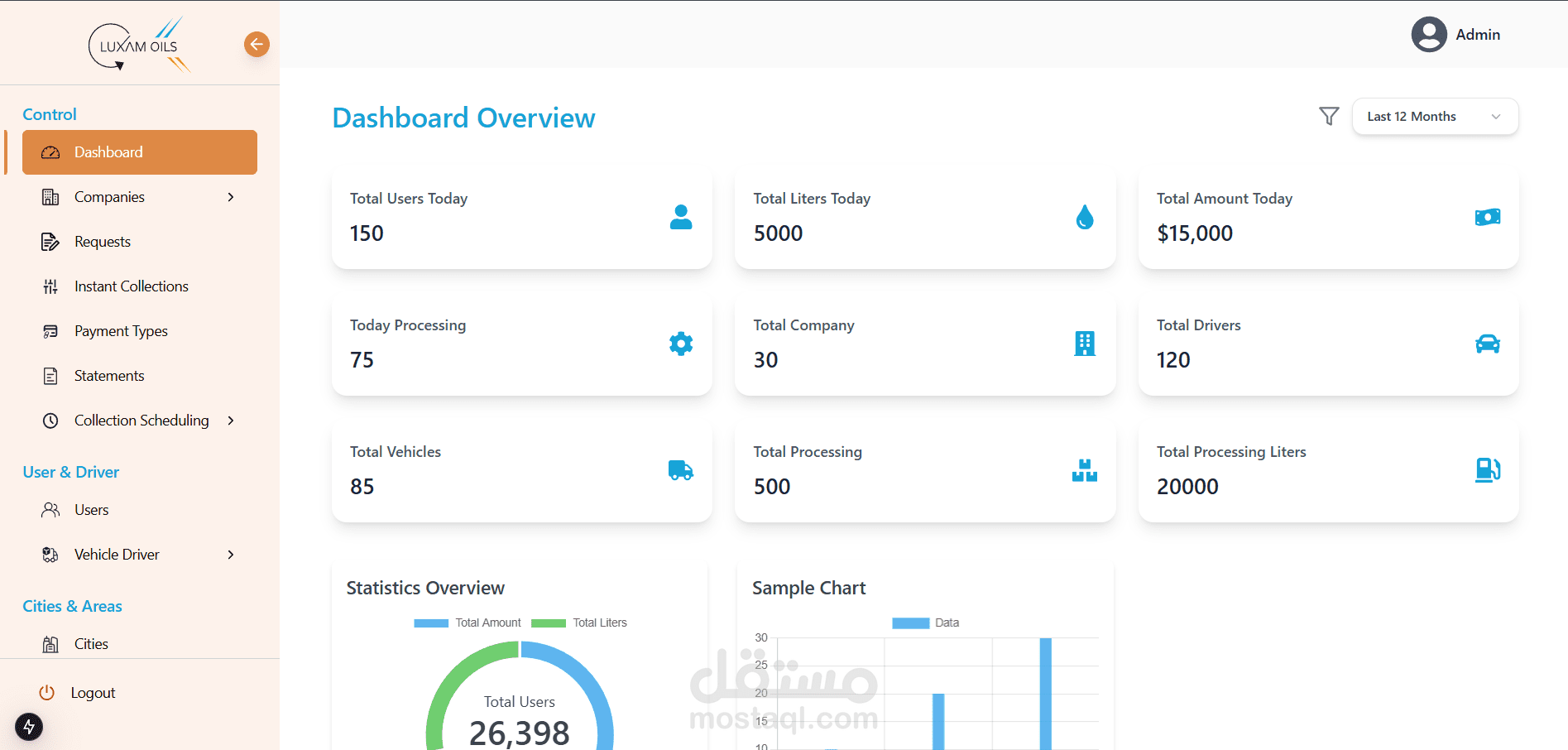Screen dimensions: 1568x750
Task: Collapse sidebar with orange arrow button
Action: coord(257,44)
